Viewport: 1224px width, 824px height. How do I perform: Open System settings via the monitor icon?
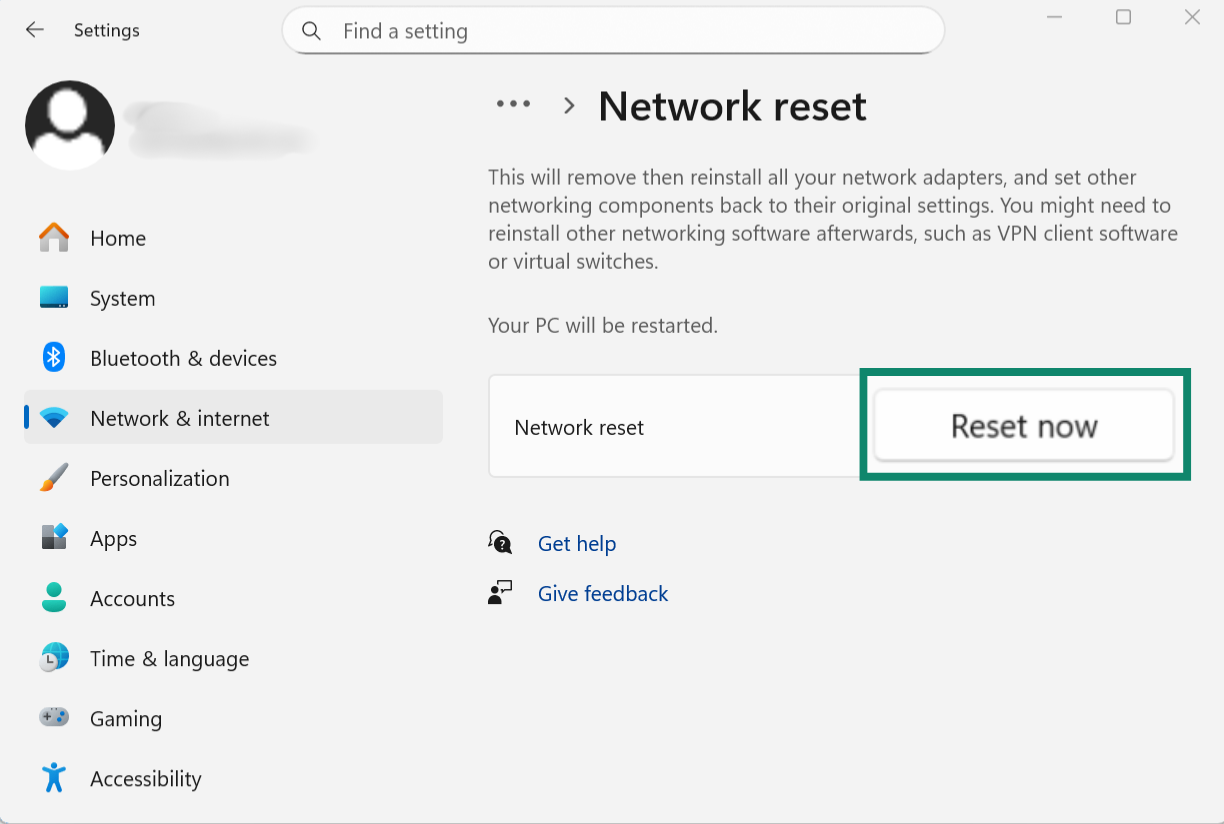pos(53,298)
